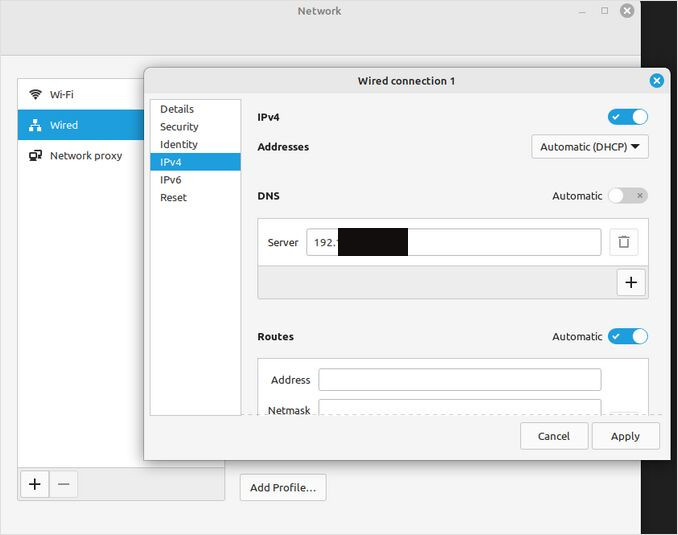The image size is (678, 535).
Task: Toggle the IPv4 switch off
Action: tap(627, 117)
